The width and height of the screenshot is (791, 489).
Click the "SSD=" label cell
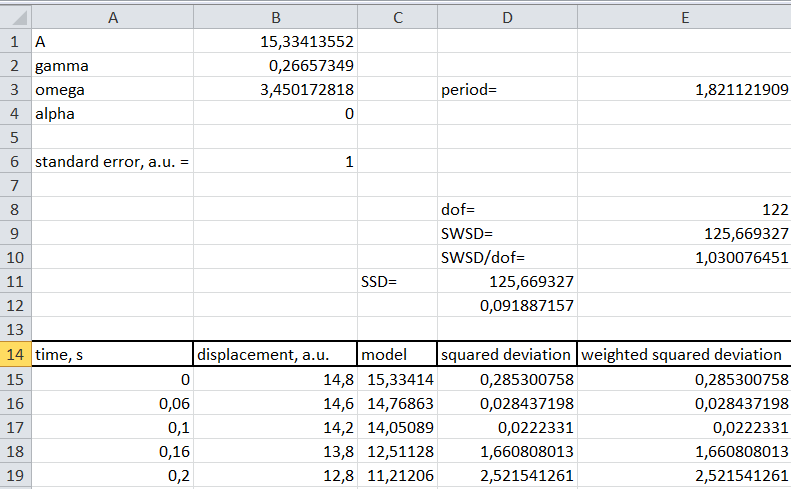[x=397, y=282]
